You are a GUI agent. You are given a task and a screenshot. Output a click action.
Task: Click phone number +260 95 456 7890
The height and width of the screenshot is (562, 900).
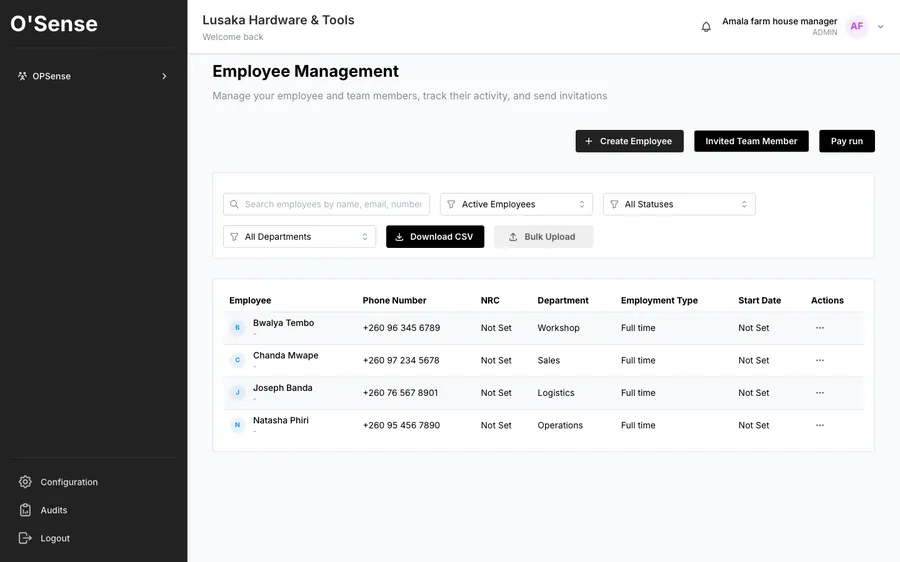(x=401, y=425)
